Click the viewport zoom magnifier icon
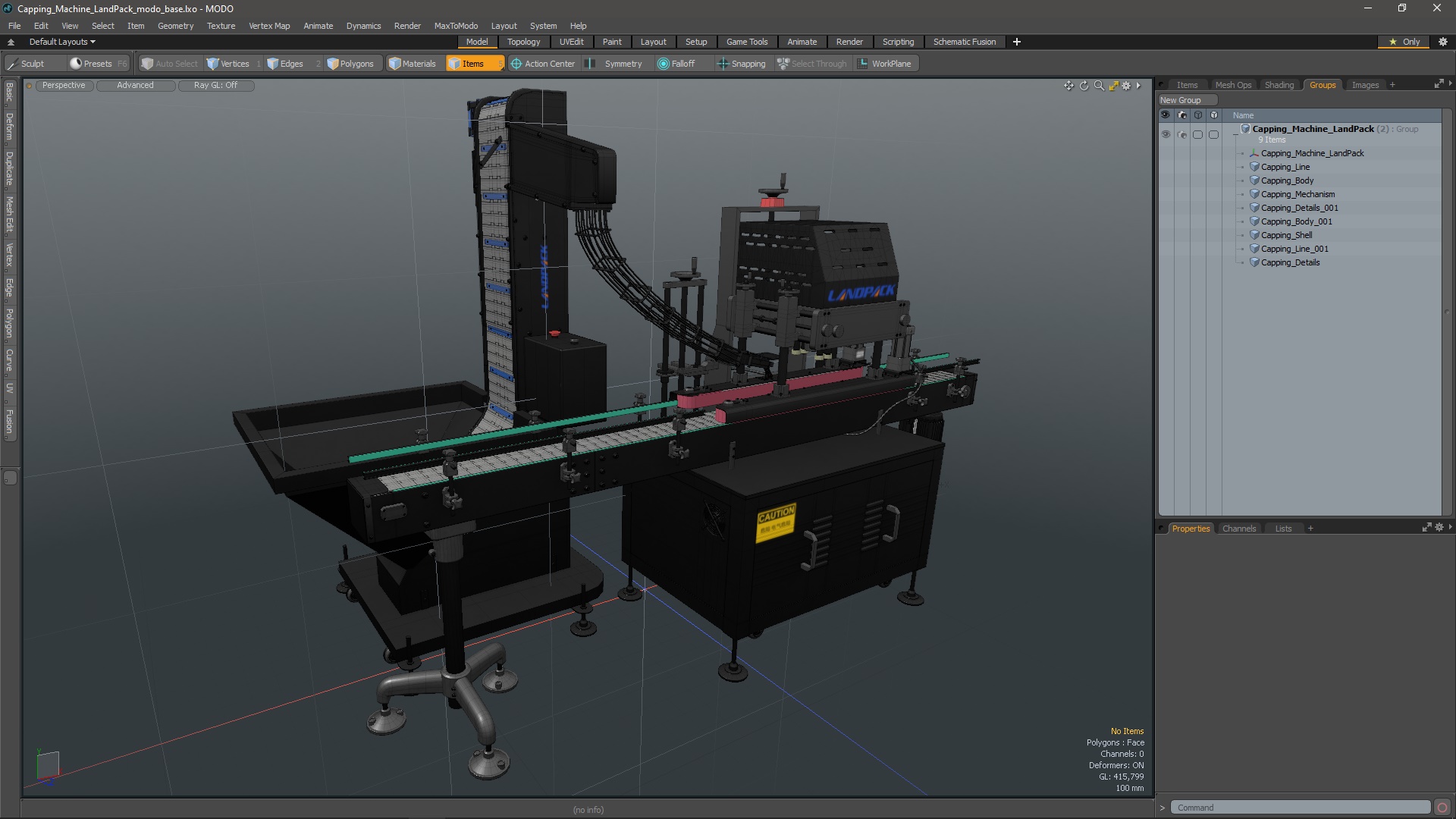The width and height of the screenshot is (1456, 819). pos(1099,86)
